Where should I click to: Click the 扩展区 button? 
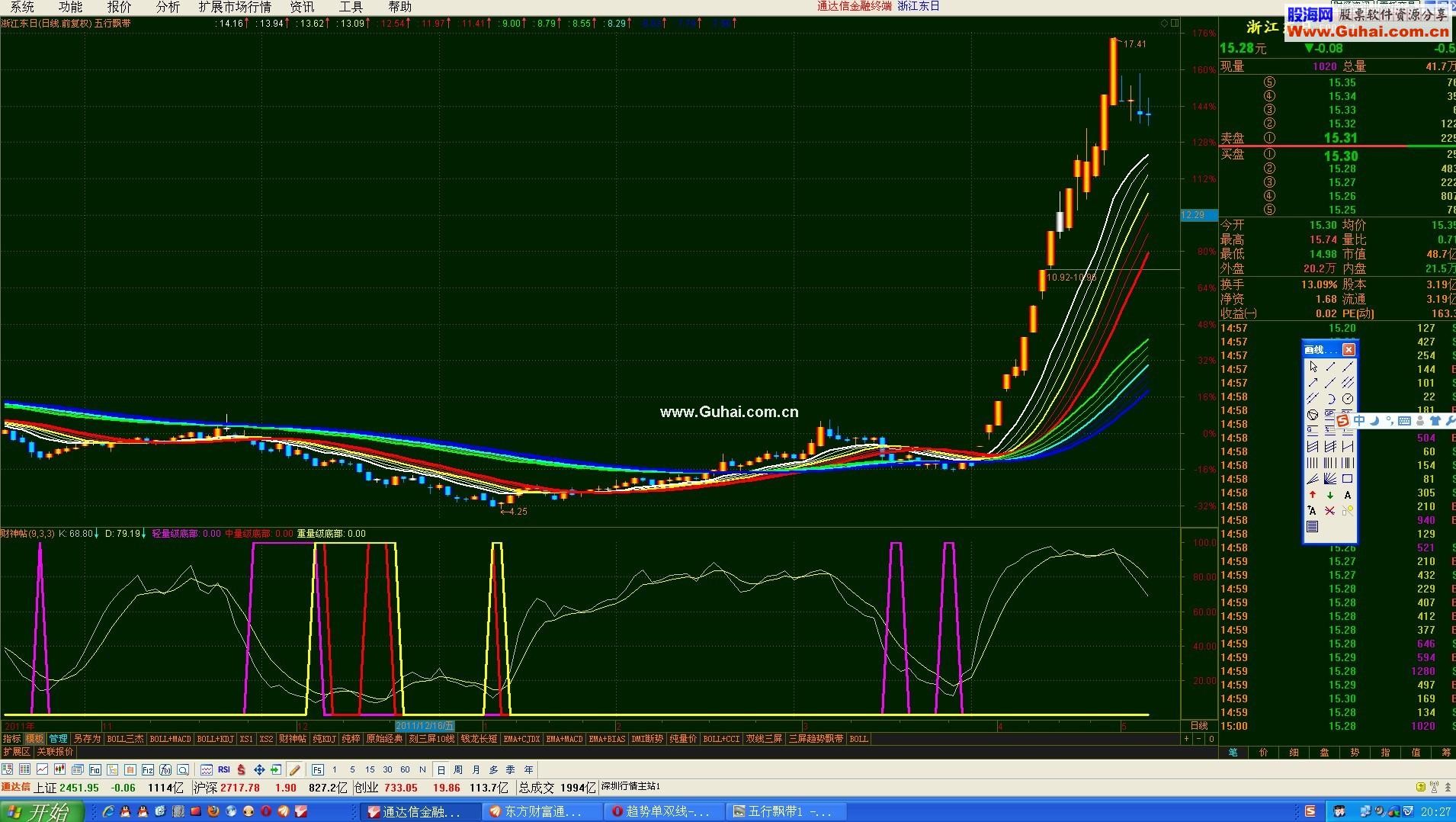point(17,752)
